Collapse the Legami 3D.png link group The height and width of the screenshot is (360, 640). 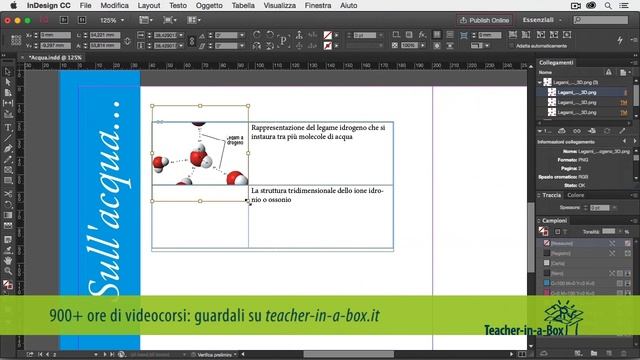pos(540,82)
